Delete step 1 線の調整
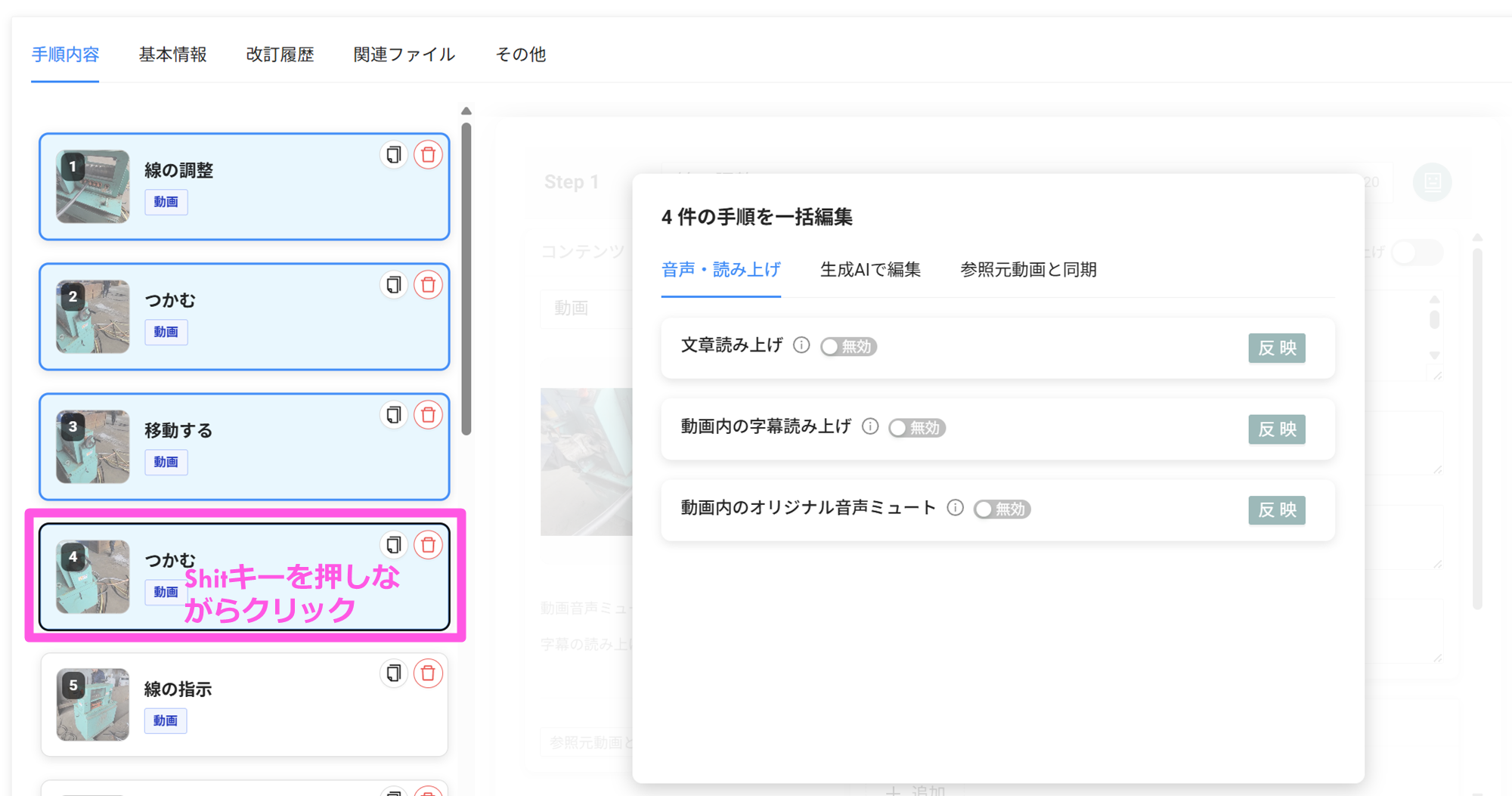 428,155
